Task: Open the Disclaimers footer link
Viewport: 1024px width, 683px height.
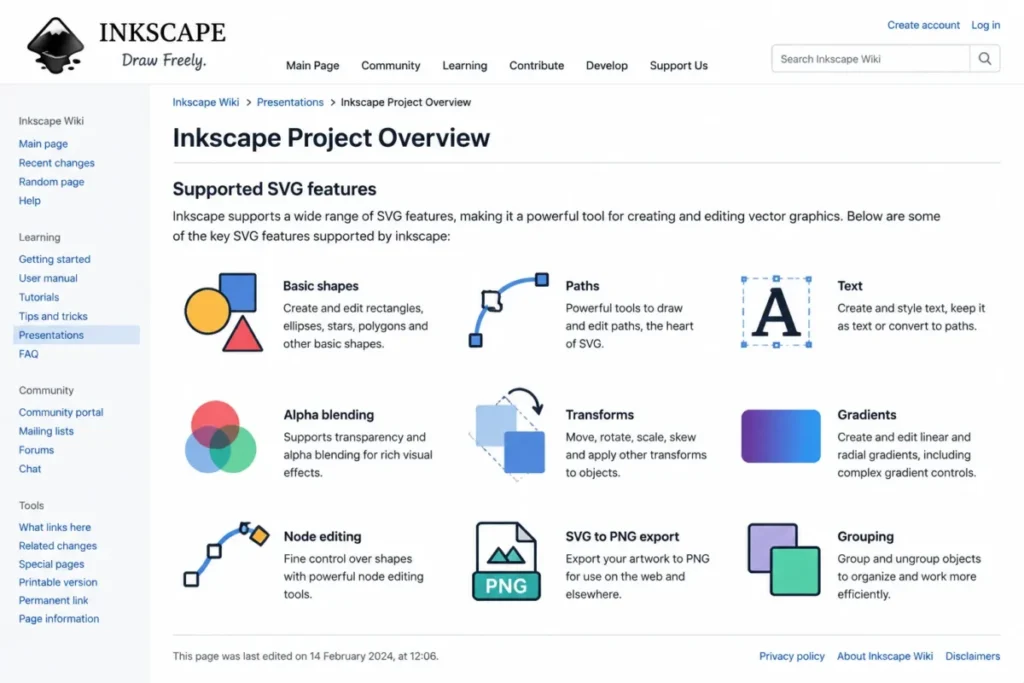Action: [x=972, y=656]
